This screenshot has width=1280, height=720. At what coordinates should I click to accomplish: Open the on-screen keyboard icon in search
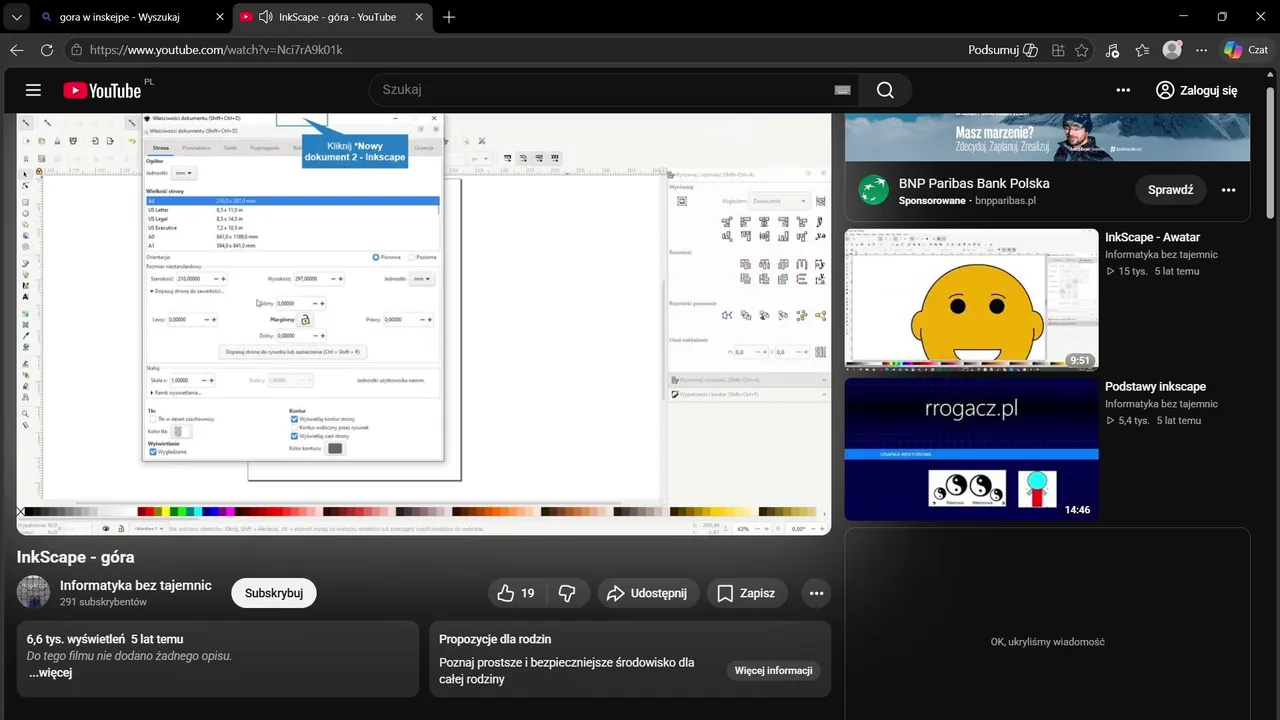pyautogui.click(x=843, y=90)
